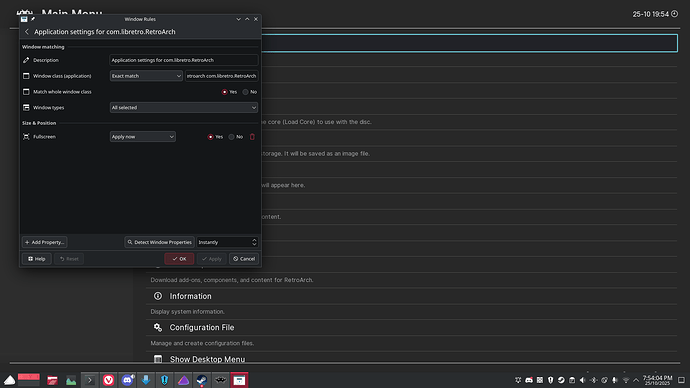The height and width of the screenshot is (388, 690).
Task: Expand hidden system tray icons arrow
Action: [636, 380]
